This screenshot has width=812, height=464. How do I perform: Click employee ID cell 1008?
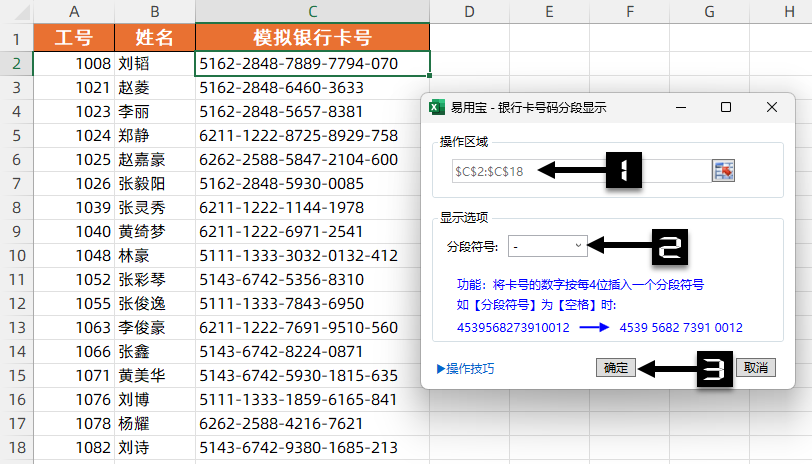pos(74,63)
